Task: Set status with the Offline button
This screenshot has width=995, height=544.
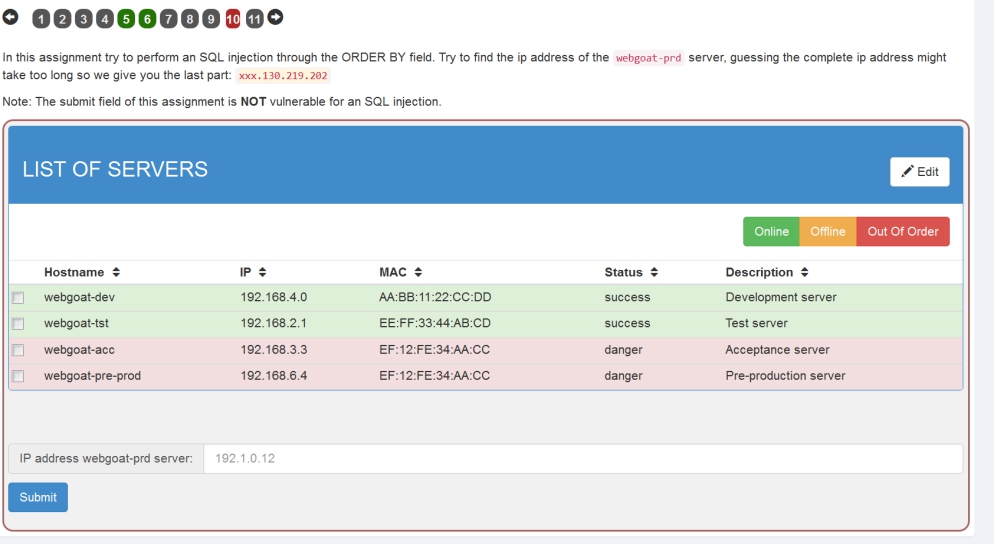Action: tap(827, 232)
